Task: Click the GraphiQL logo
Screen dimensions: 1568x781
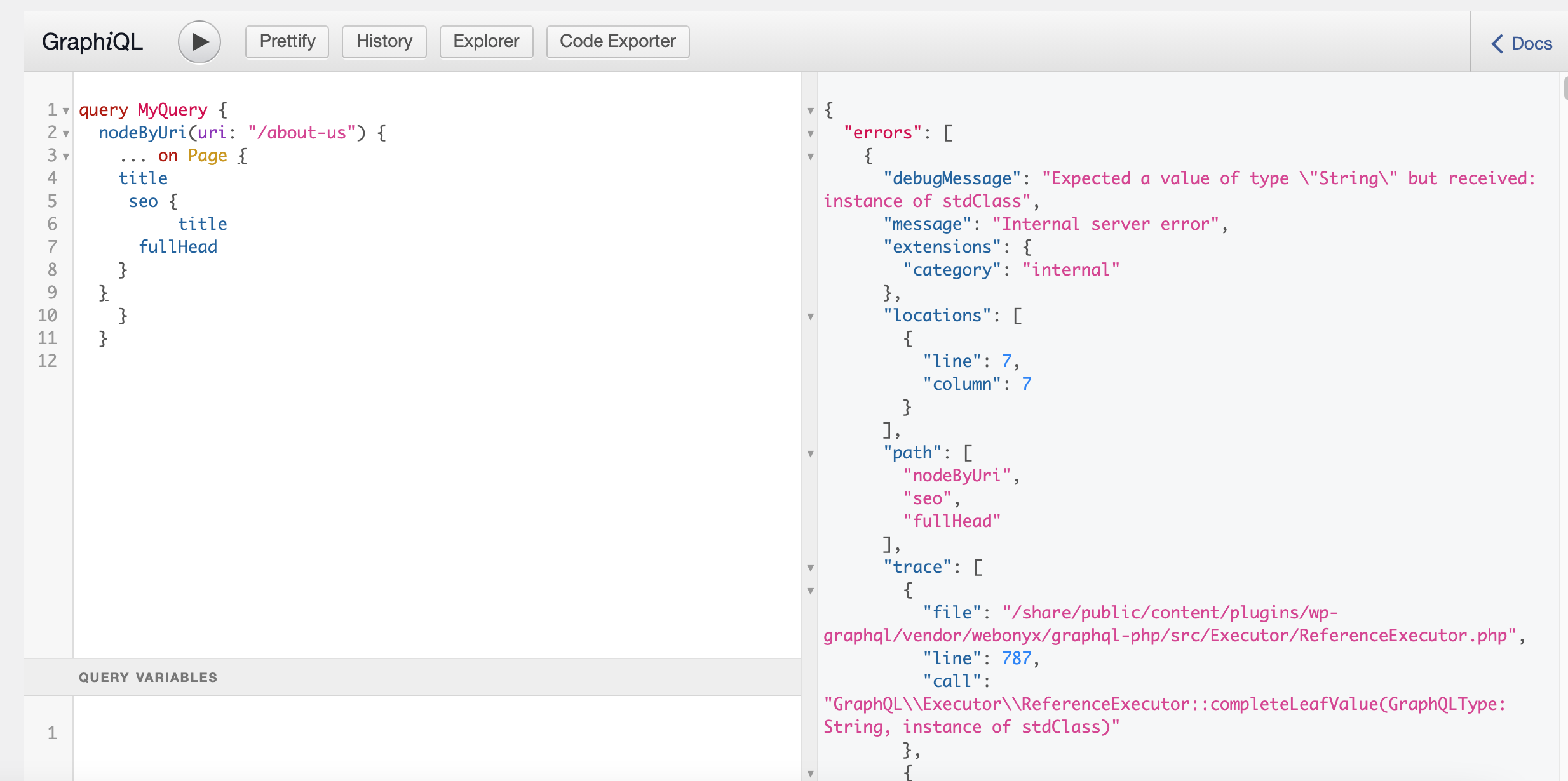Action: coord(92,41)
